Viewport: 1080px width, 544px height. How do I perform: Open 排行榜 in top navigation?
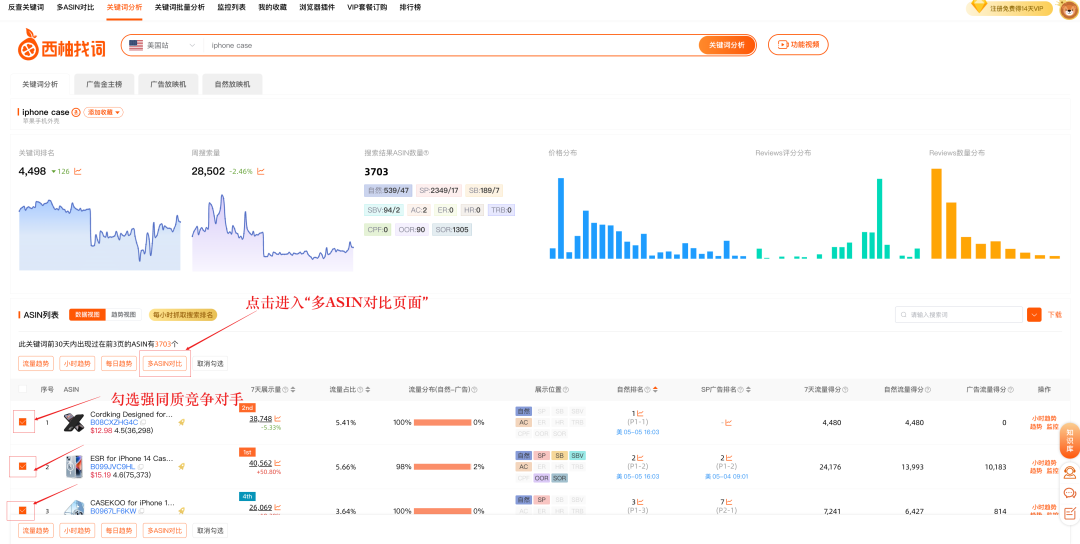[x=410, y=7]
